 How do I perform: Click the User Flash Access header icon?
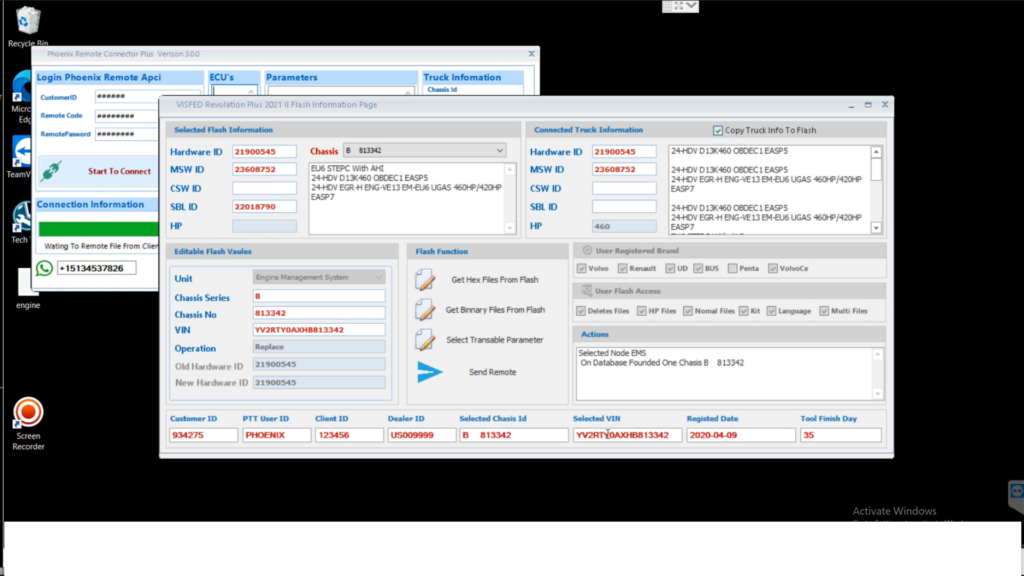pyautogui.click(x=586, y=291)
